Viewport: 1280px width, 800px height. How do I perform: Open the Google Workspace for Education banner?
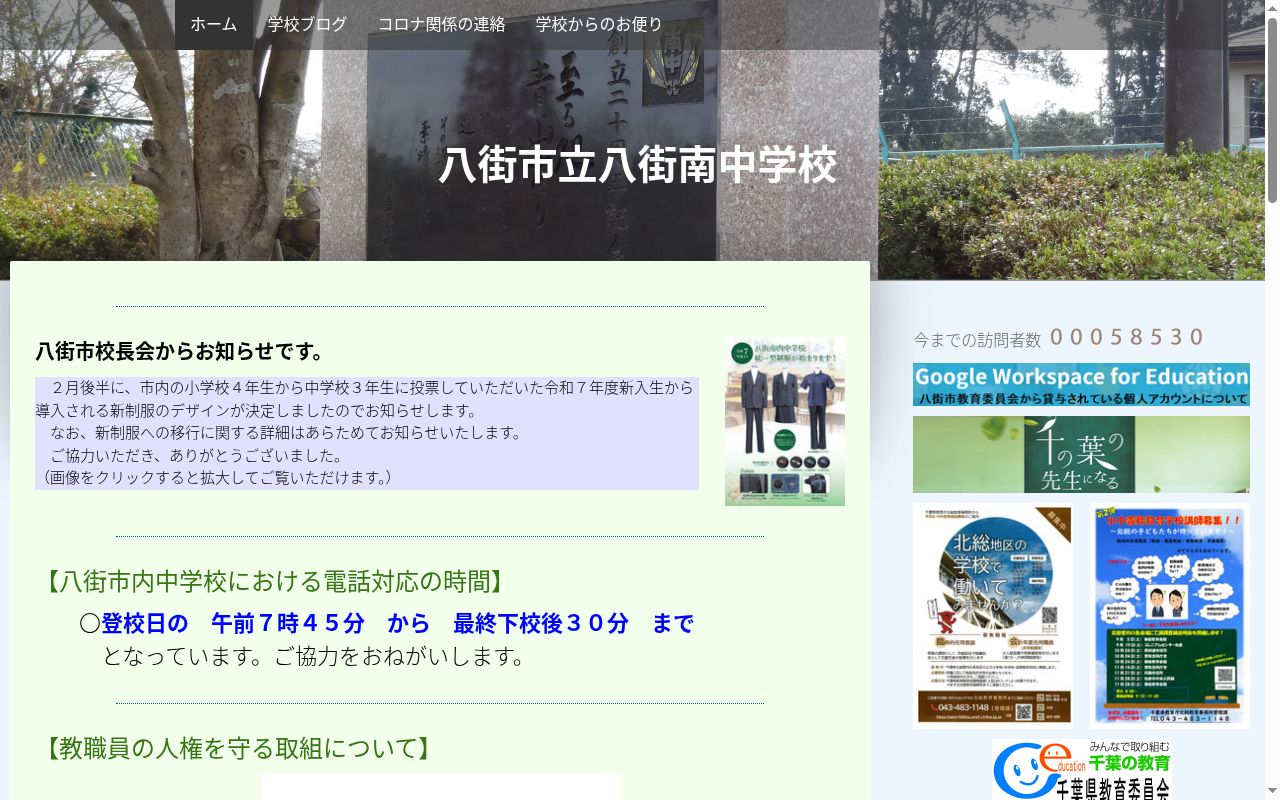[x=1081, y=384]
